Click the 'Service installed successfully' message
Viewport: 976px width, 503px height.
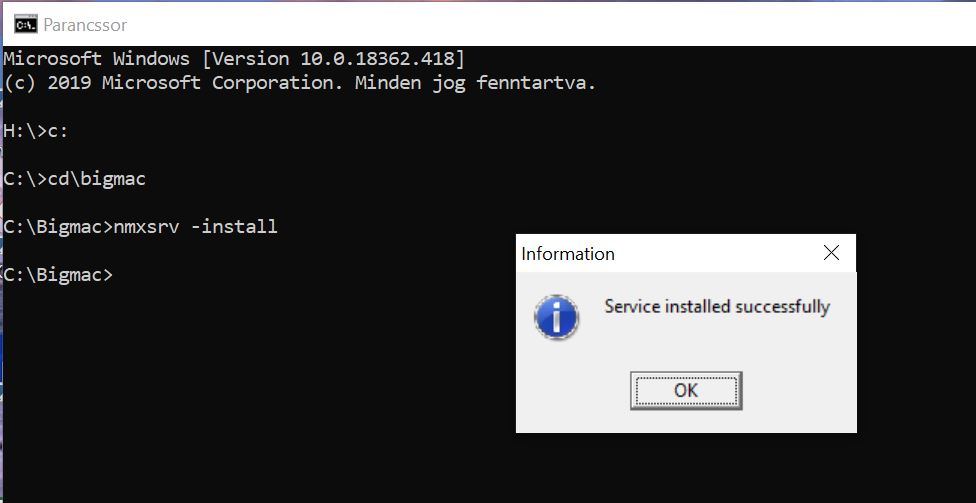[717, 306]
